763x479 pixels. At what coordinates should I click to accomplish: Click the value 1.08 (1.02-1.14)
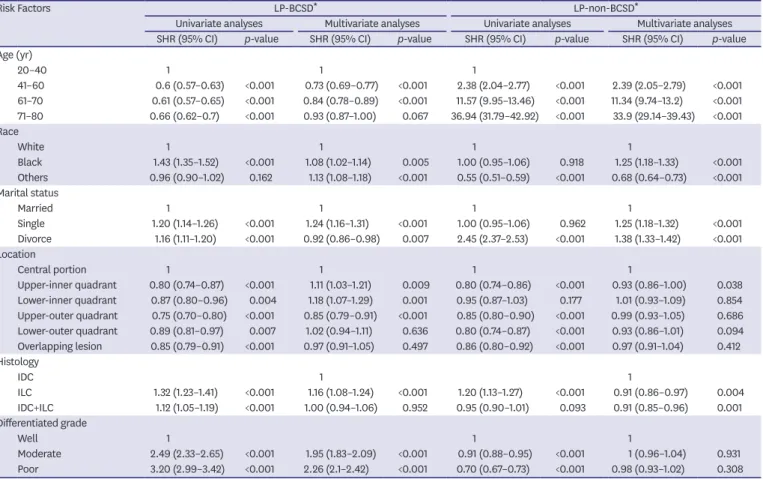coord(338,162)
